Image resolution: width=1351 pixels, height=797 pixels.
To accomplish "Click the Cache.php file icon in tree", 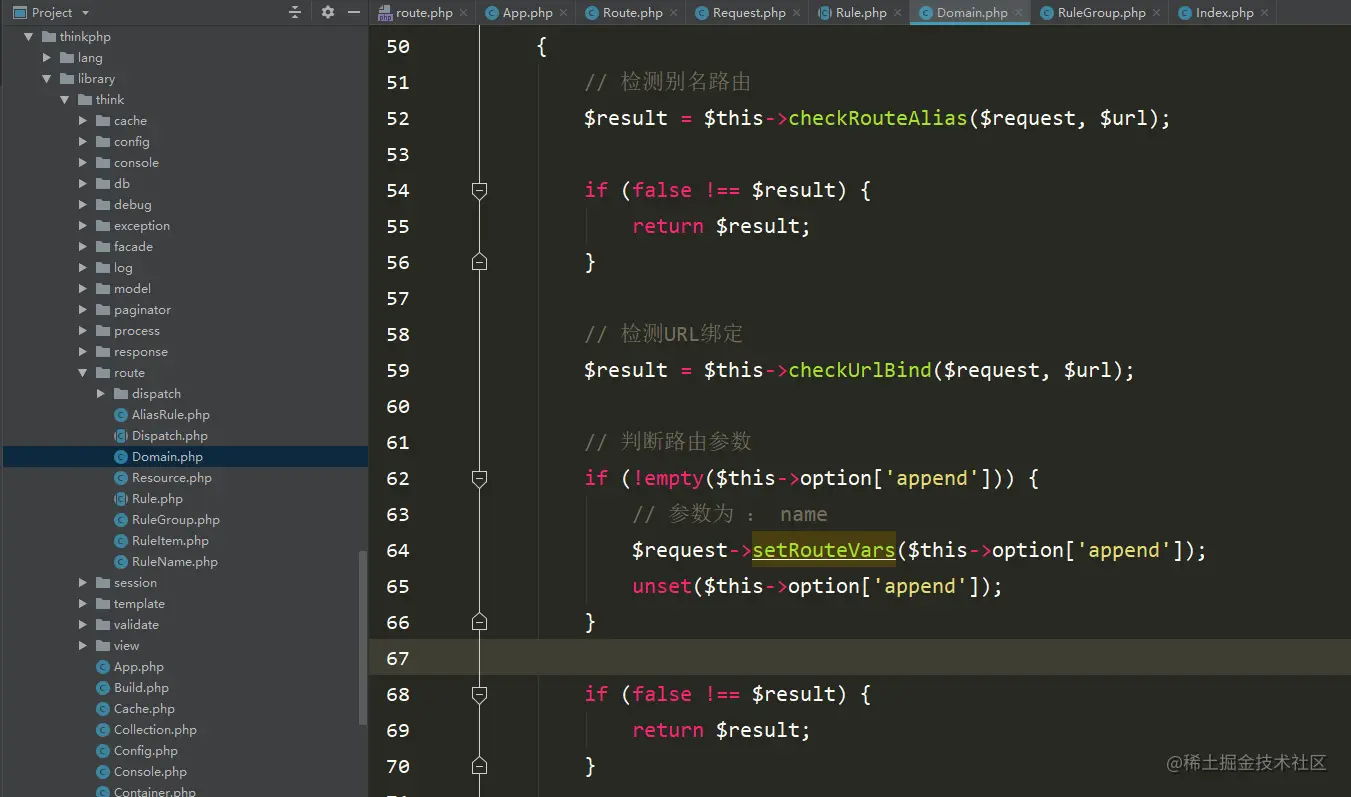I will 103,709.
